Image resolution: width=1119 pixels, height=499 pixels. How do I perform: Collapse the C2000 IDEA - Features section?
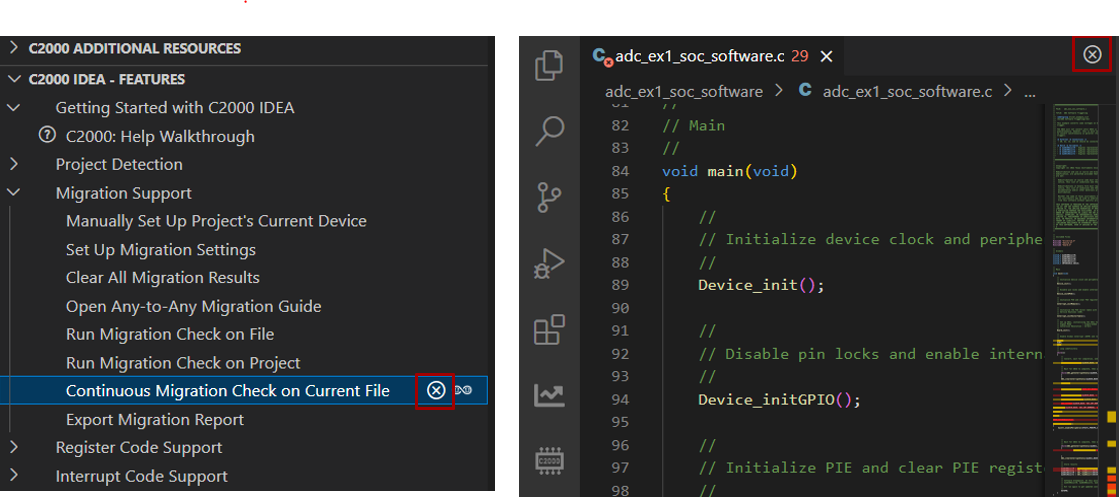(14, 79)
